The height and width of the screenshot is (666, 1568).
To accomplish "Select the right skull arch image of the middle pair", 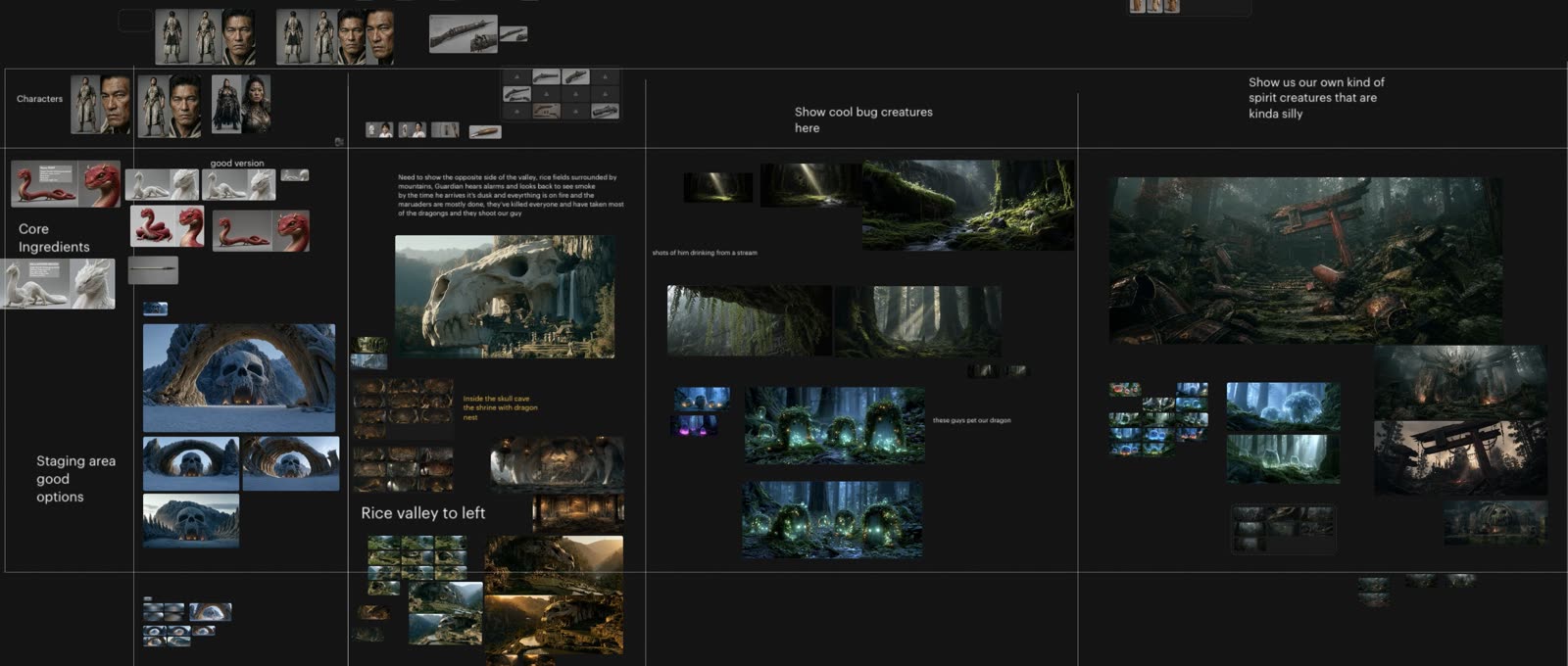I will coord(291,464).
